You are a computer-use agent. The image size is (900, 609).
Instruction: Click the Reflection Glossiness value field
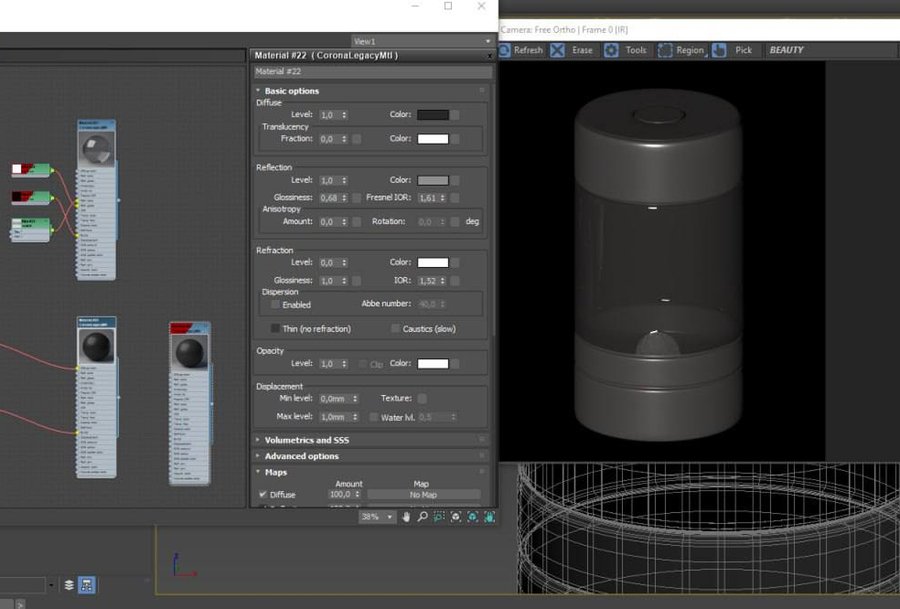tap(329, 198)
